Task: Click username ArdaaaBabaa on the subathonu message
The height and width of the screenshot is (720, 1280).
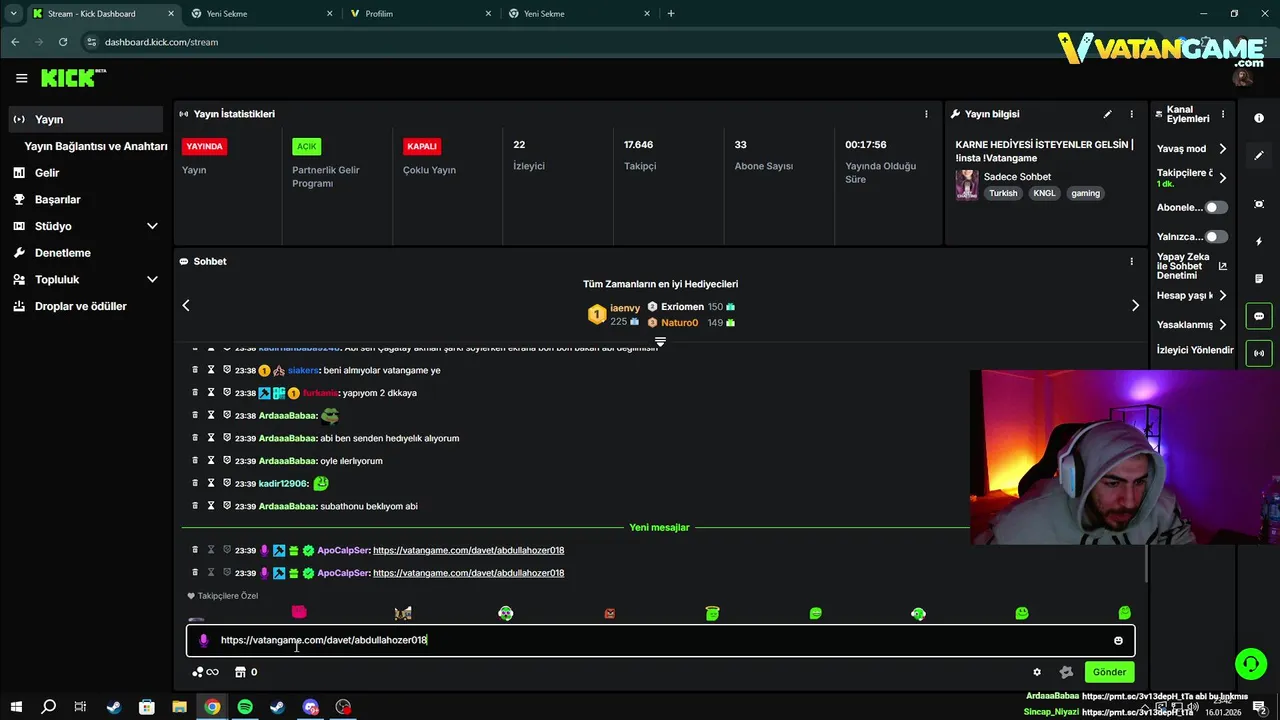Action: tap(287, 506)
